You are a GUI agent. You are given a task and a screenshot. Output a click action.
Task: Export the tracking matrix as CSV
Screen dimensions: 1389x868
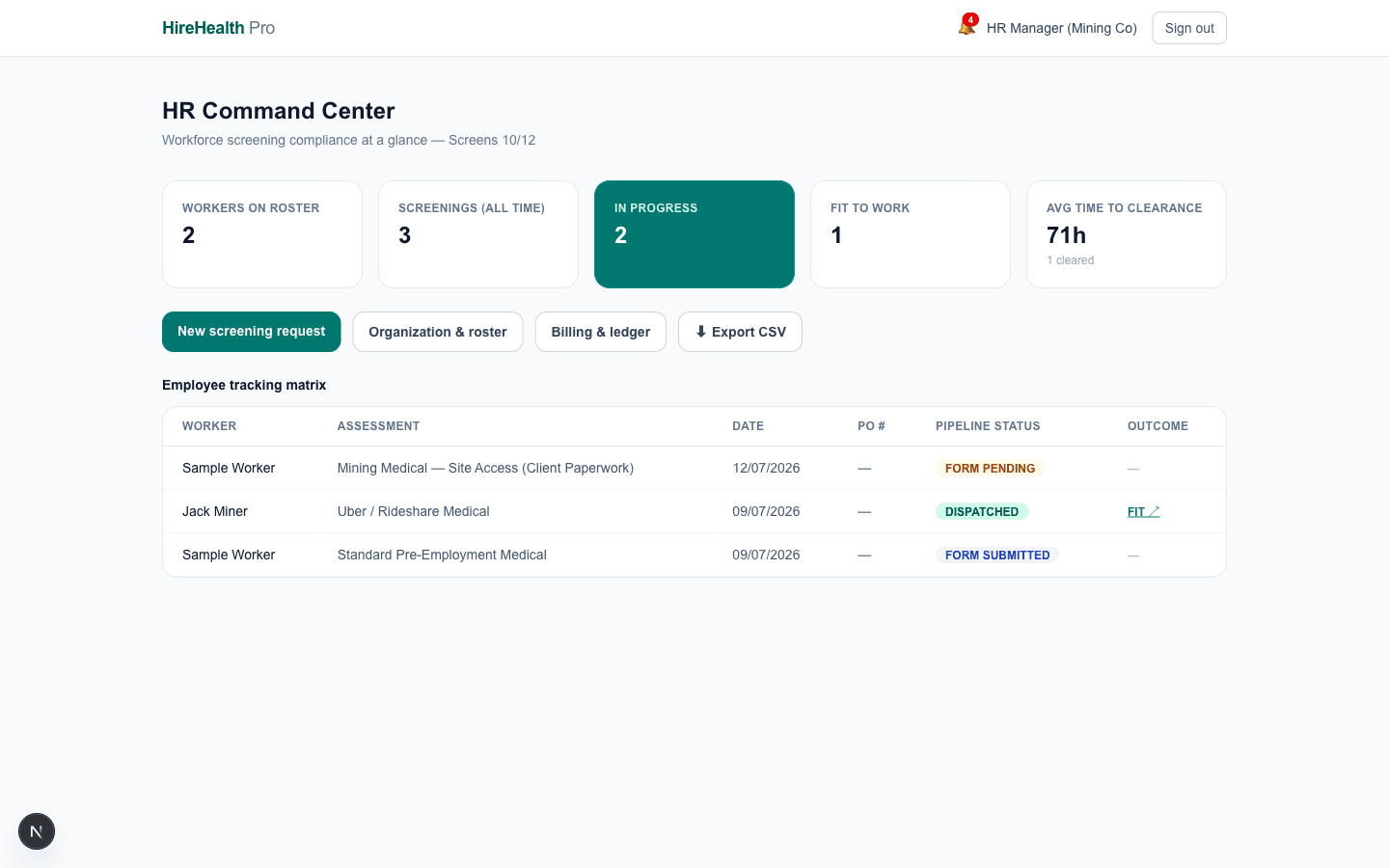[x=740, y=332]
